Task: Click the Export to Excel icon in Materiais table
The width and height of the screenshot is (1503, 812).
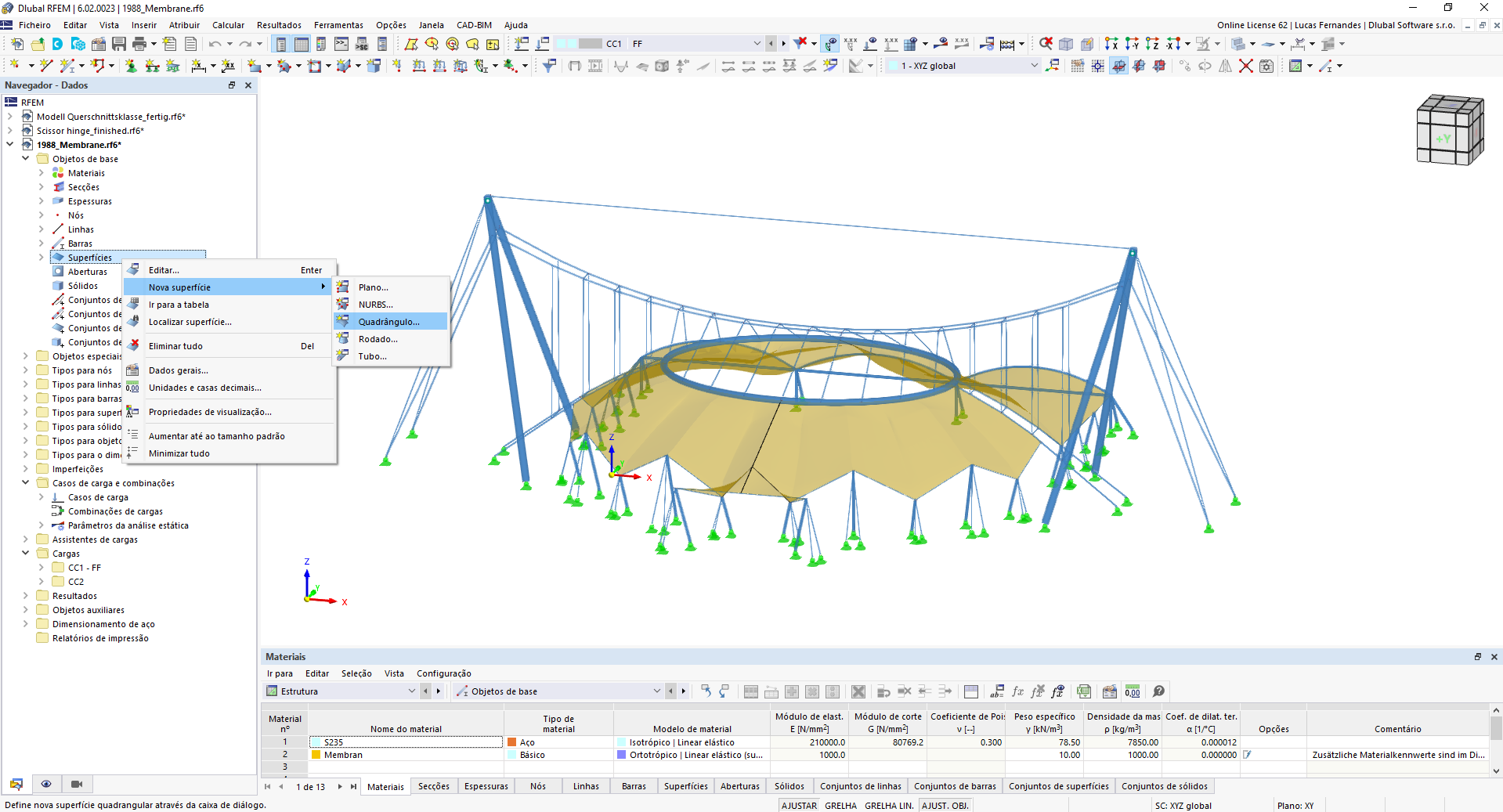Action: 1084,691
